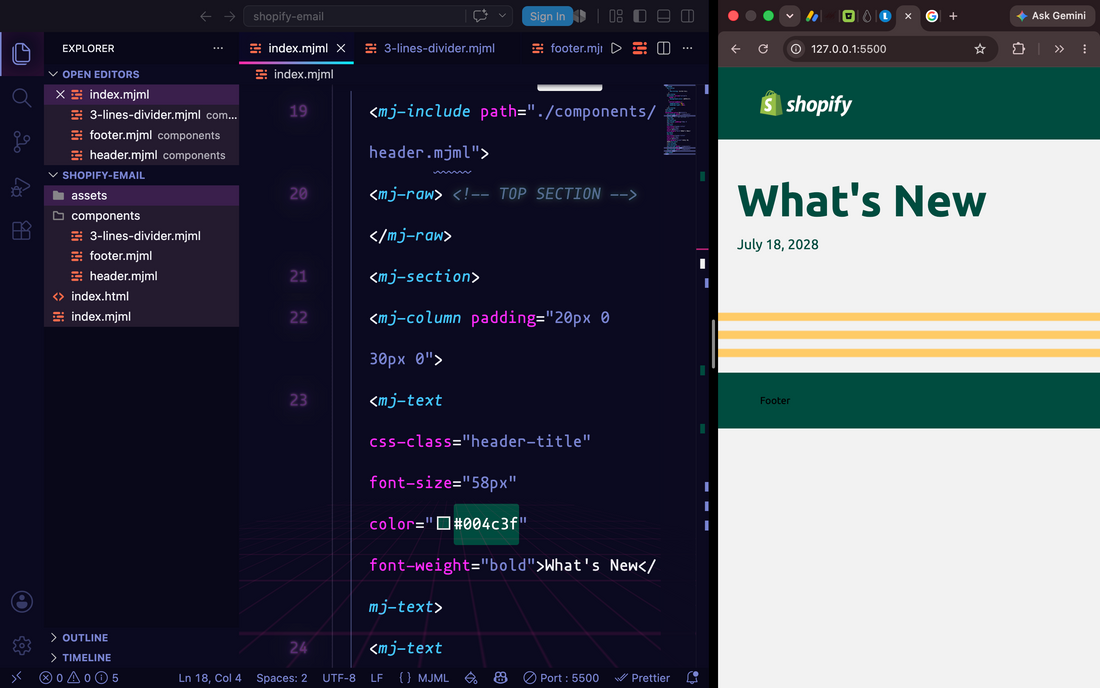The height and width of the screenshot is (688, 1100).
Task: Go back in VS Code navigation
Action: [x=206, y=16]
